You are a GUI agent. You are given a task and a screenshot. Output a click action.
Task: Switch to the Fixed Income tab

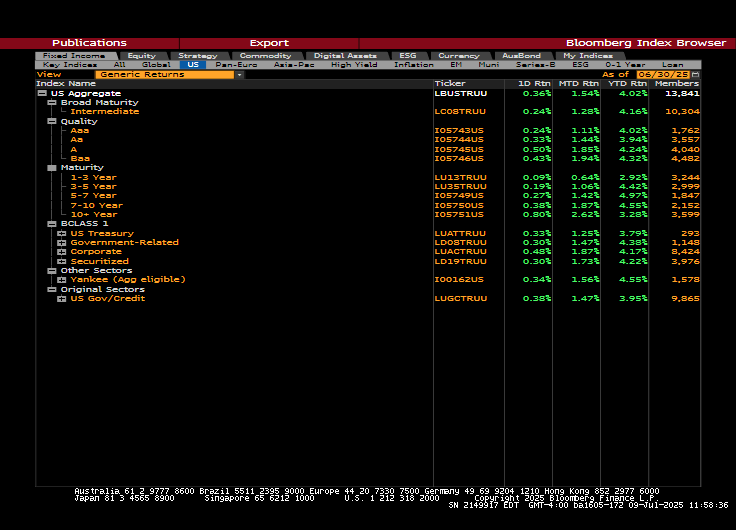(74, 56)
